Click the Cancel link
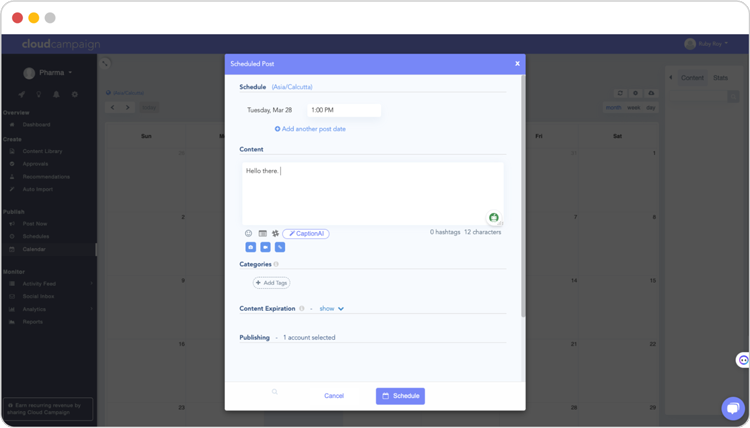Viewport: 750px width, 428px height. click(x=334, y=396)
